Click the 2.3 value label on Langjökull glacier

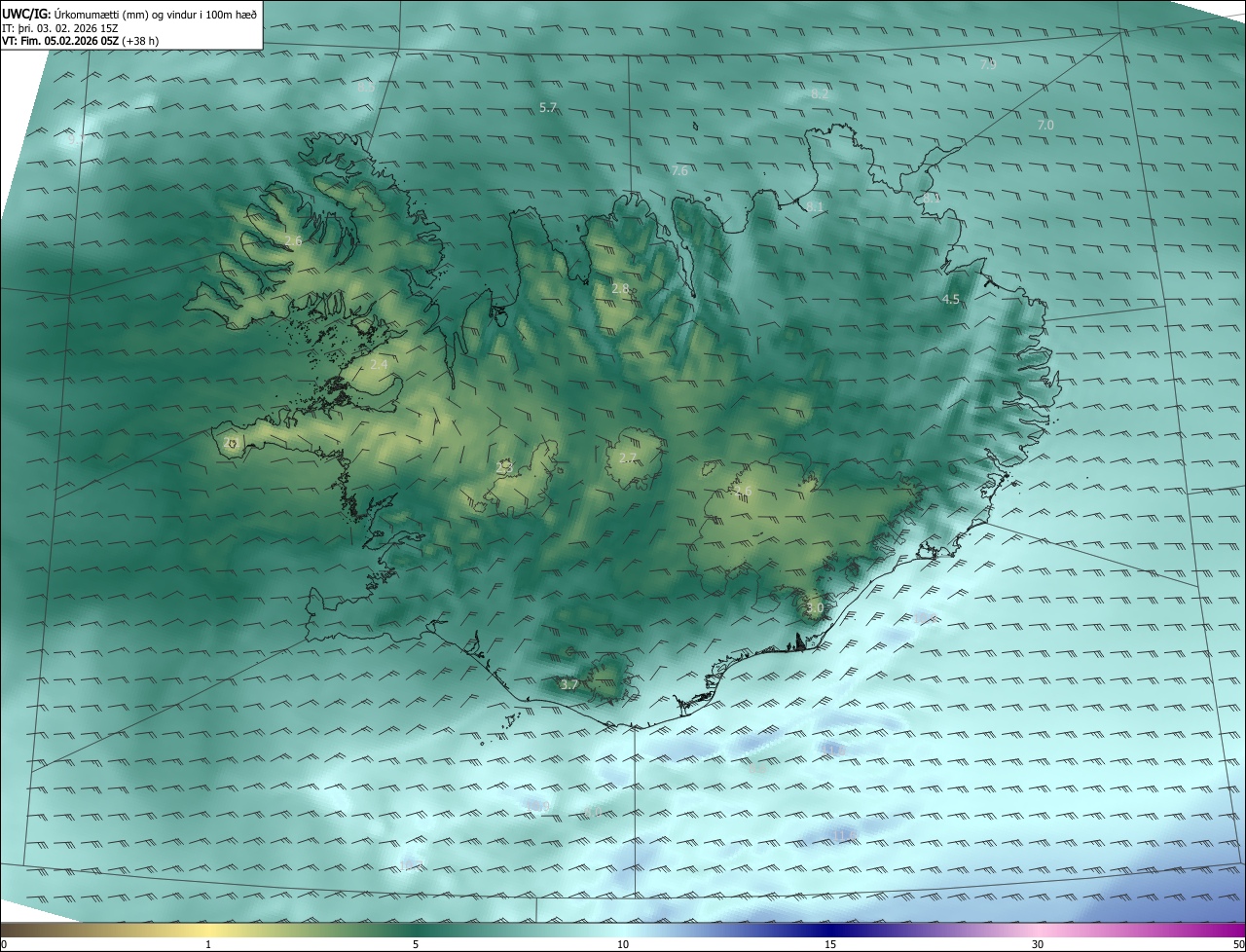503,467
